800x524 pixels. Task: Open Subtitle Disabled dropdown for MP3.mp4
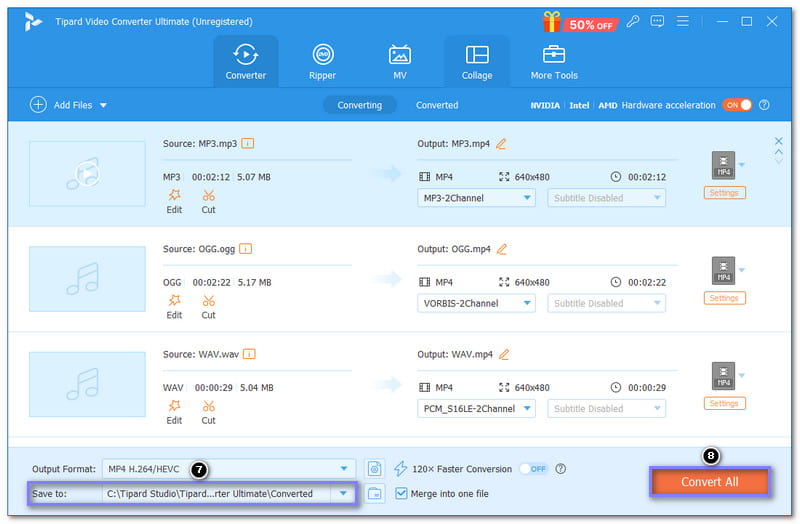(606, 198)
